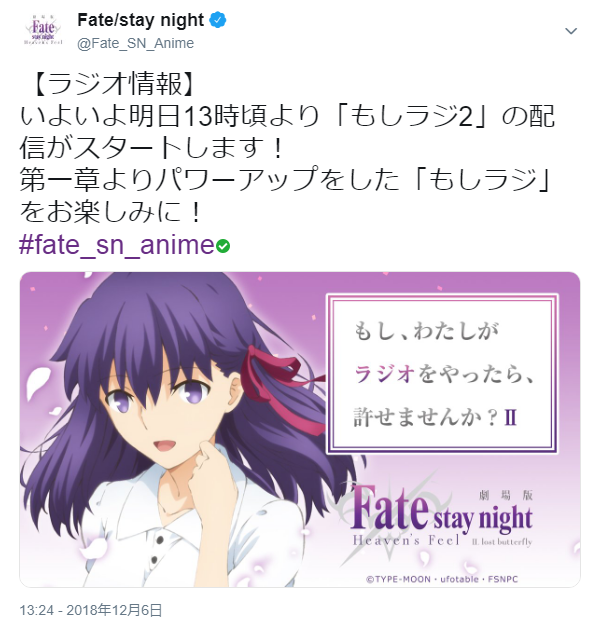Image resolution: width=590 pixels, height=626 pixels.
Task: Click the TYPE-MOON ufotable copyright text
Action: 442,579
